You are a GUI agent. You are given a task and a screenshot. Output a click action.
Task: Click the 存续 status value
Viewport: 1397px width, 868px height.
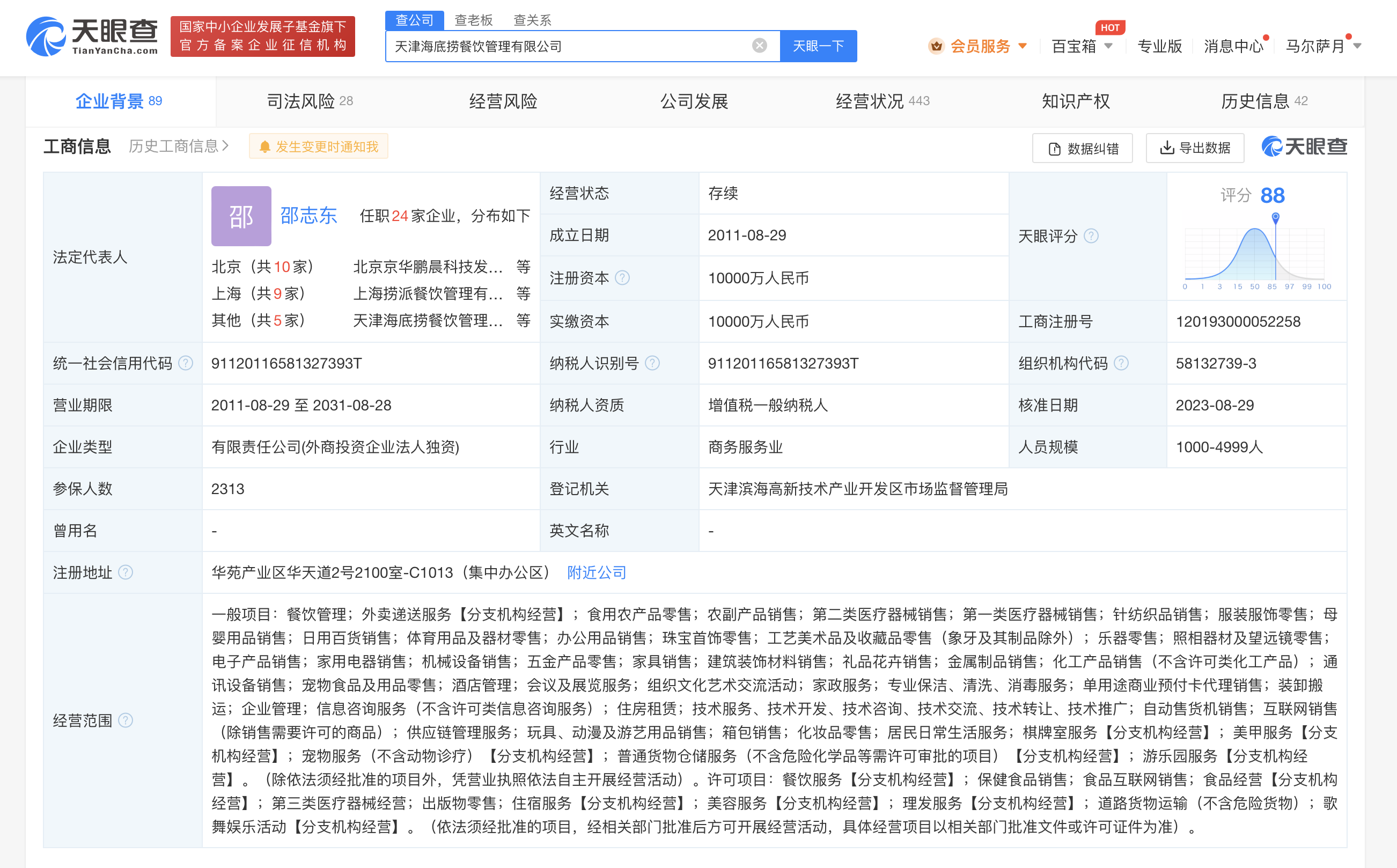click(x=723, y=194)
